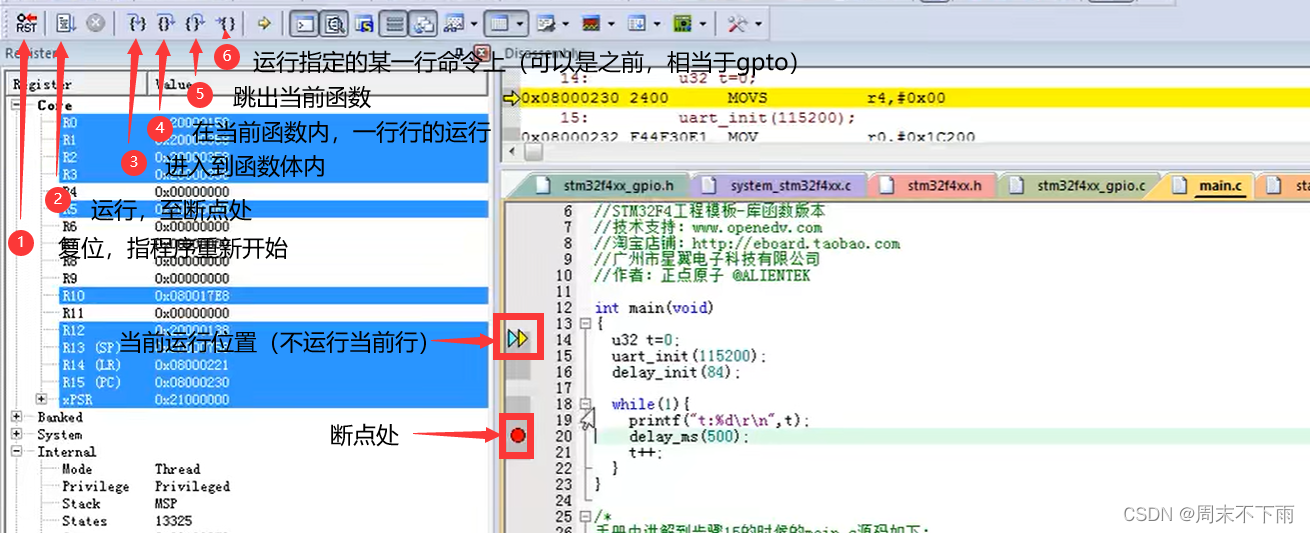1310x533 pixels.
Task: Collapse the Internal register group
Action: [17, 451]
